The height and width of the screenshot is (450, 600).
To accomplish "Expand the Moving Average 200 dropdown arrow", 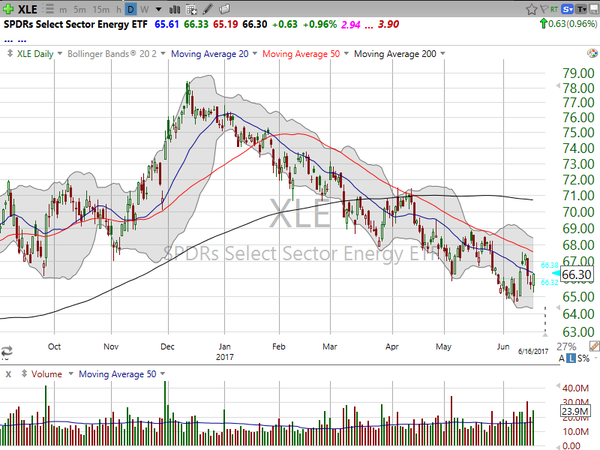I will point(443,54).
